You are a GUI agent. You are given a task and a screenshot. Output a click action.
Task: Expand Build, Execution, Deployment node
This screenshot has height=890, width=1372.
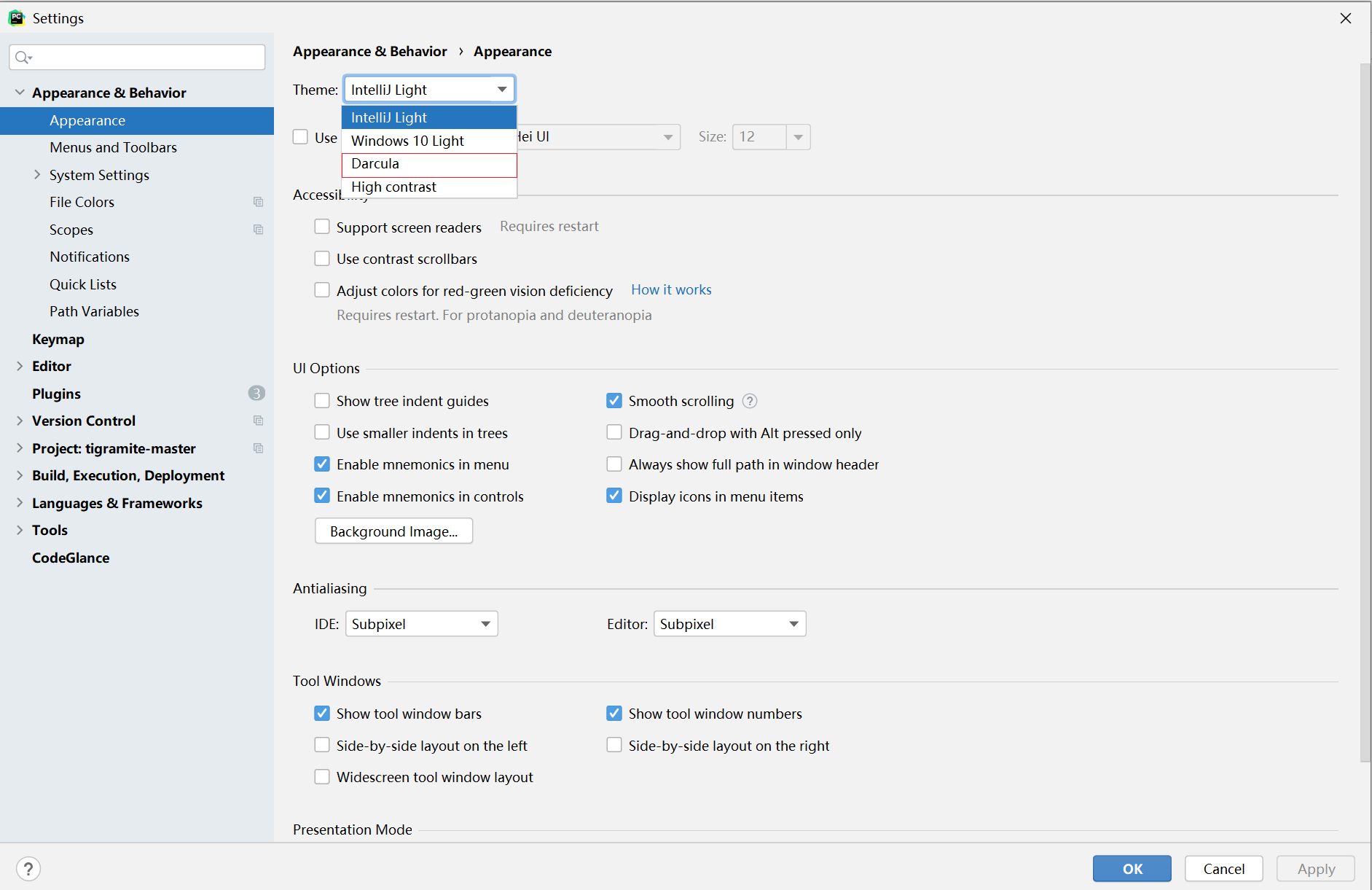click(x=20, y=475)
